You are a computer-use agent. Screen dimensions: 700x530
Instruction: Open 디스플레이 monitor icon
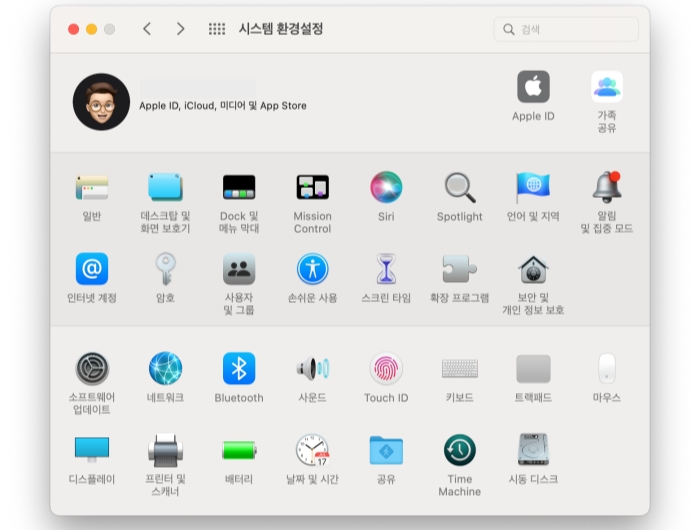coord(92,450)
